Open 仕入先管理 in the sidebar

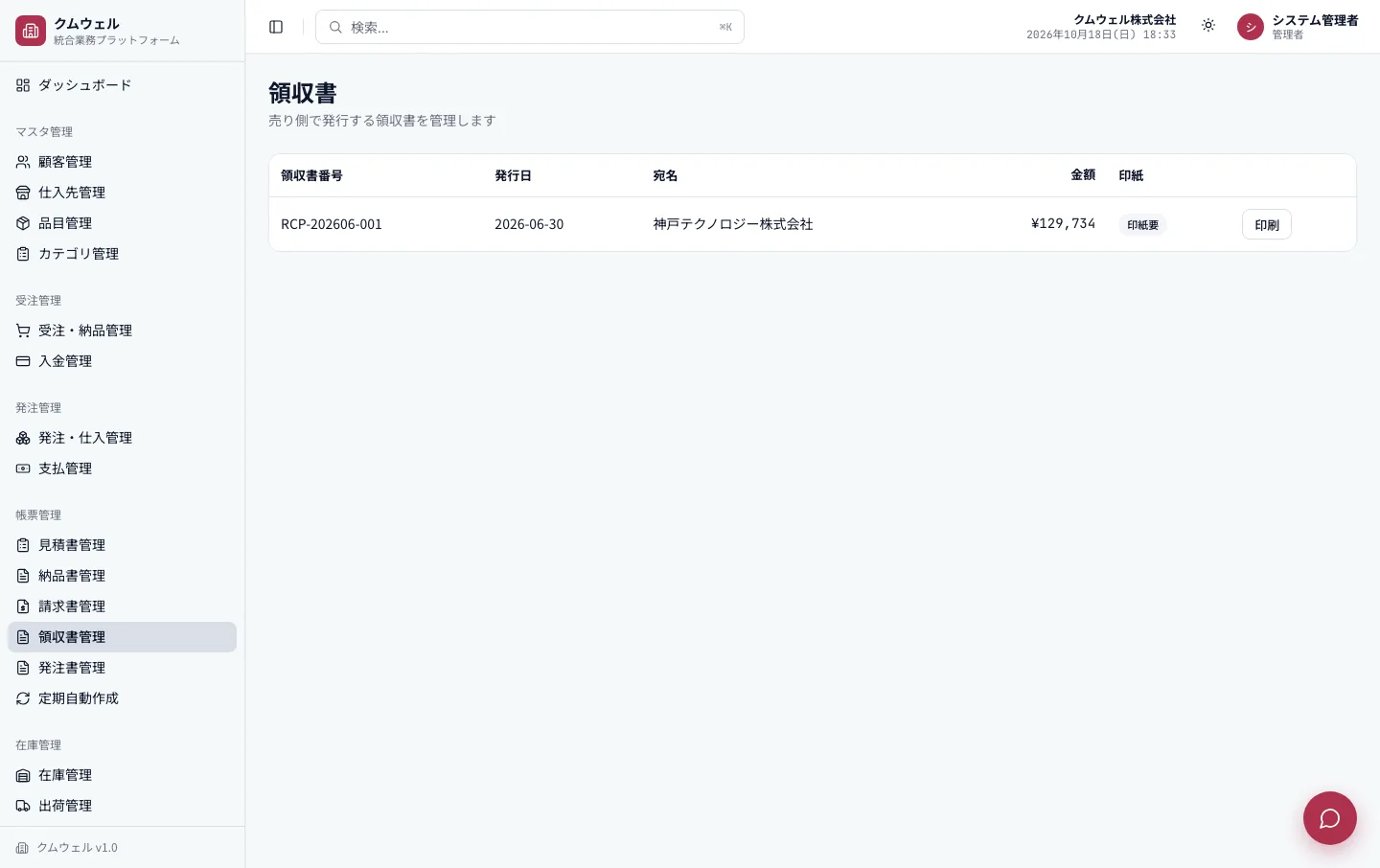(x=122, y=193)
